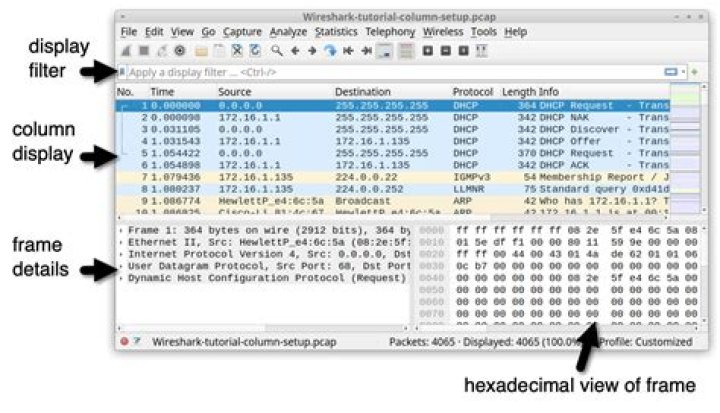Expand the Dynamic Host Configuration Protocol row
The width and height of the screenshot is (720, 413).
(121, 278)
